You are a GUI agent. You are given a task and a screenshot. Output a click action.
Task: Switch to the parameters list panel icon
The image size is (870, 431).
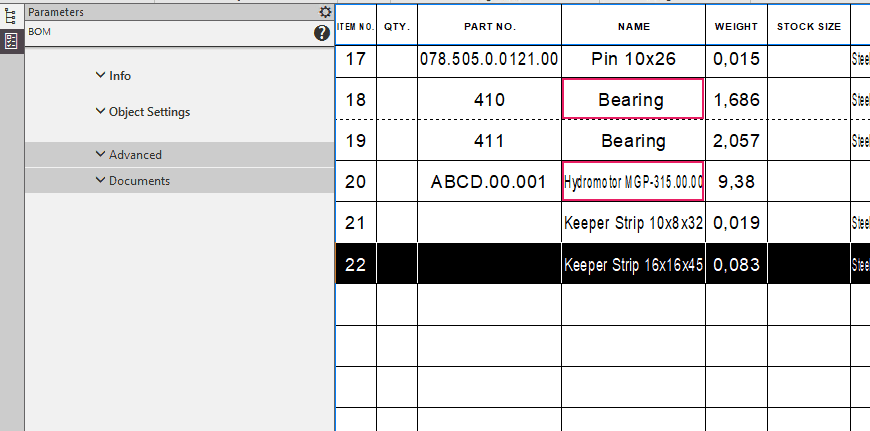tap(11, 41)
